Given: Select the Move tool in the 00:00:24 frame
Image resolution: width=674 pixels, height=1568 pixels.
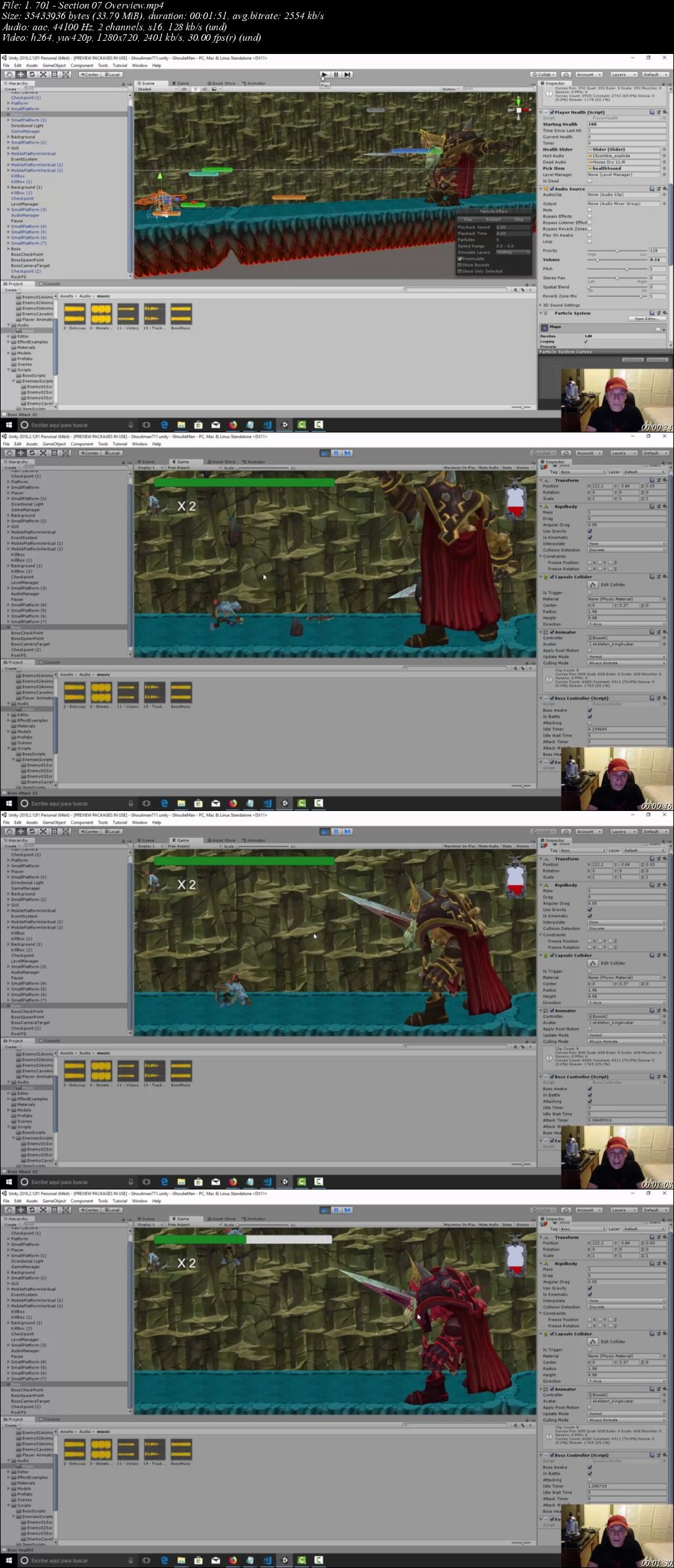Looking at the screenshot, I should click(x=20, y=74).
